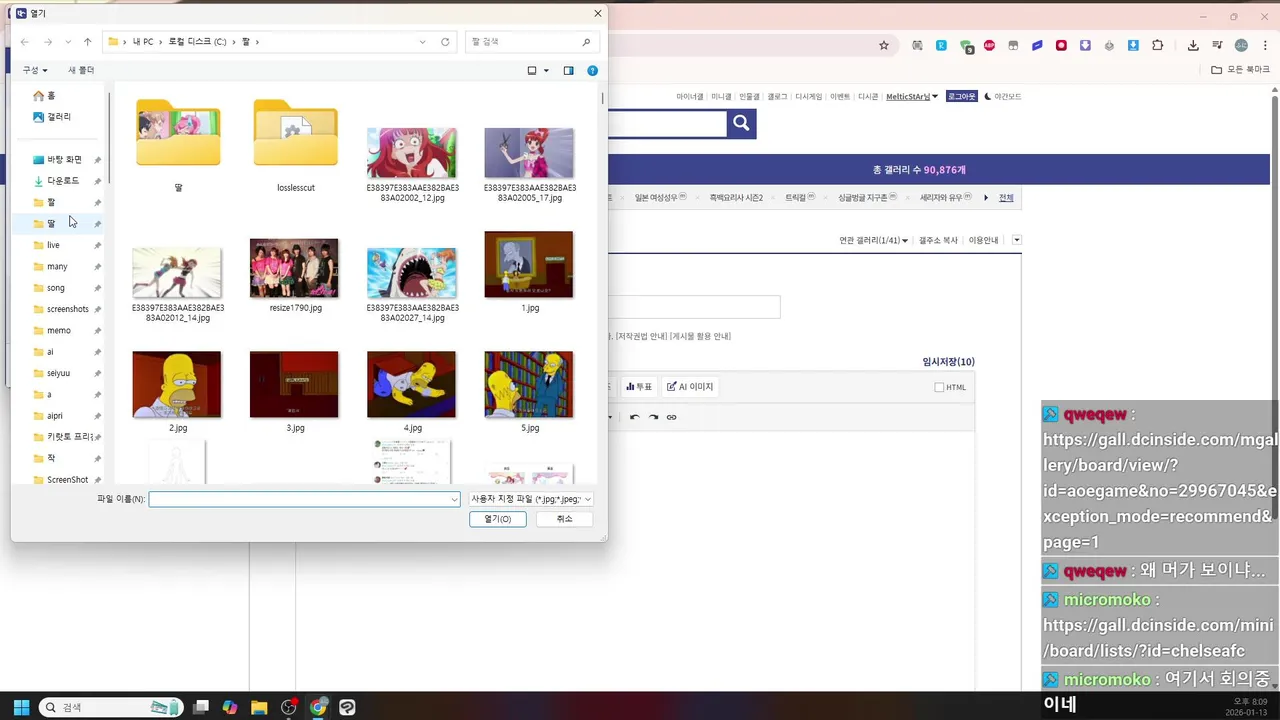Screen dimensions: 1280x720
Task: Click 갤주소 복사 link
Action: (x=938, y=240)
